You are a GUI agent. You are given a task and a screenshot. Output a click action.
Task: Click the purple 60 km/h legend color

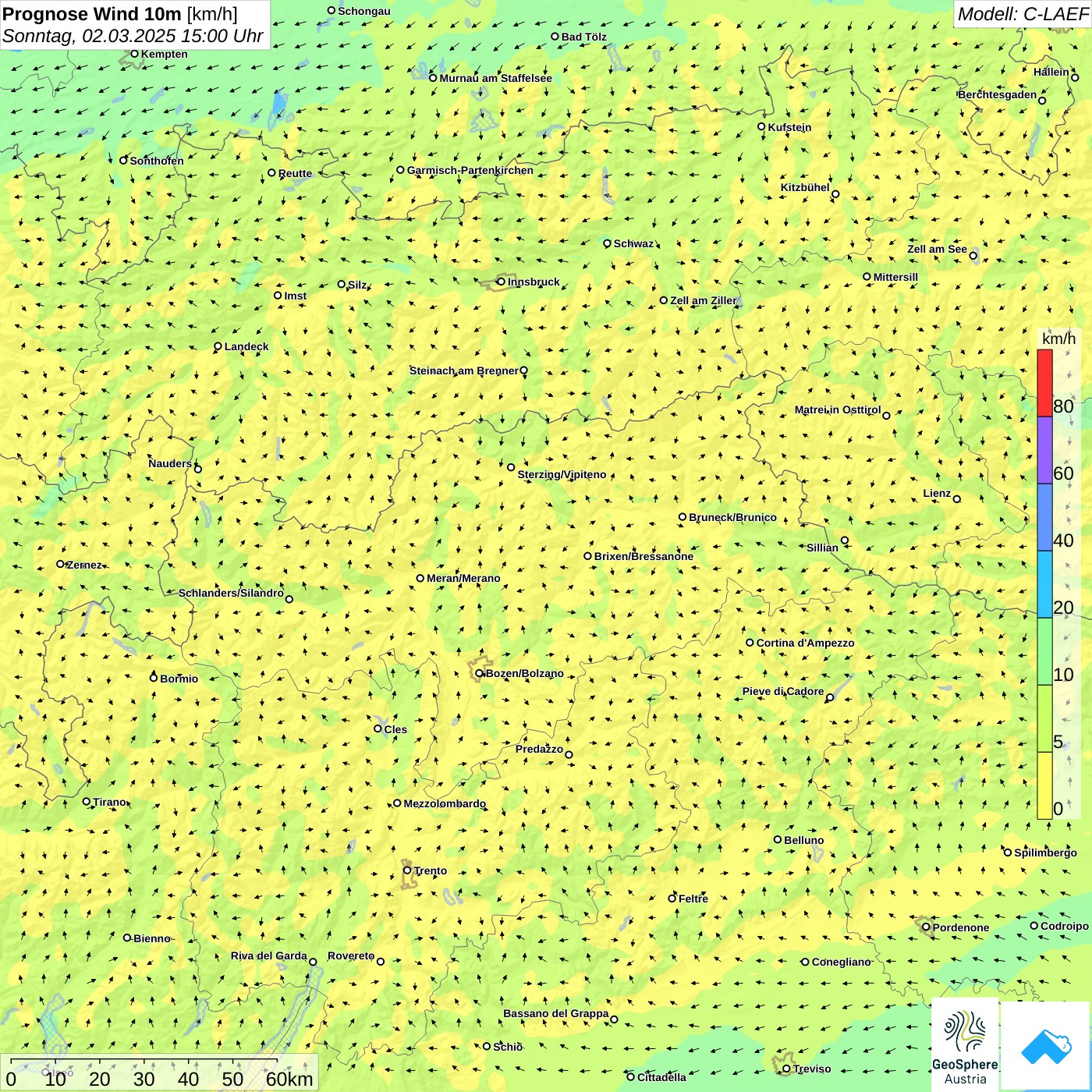point(1044,450)
